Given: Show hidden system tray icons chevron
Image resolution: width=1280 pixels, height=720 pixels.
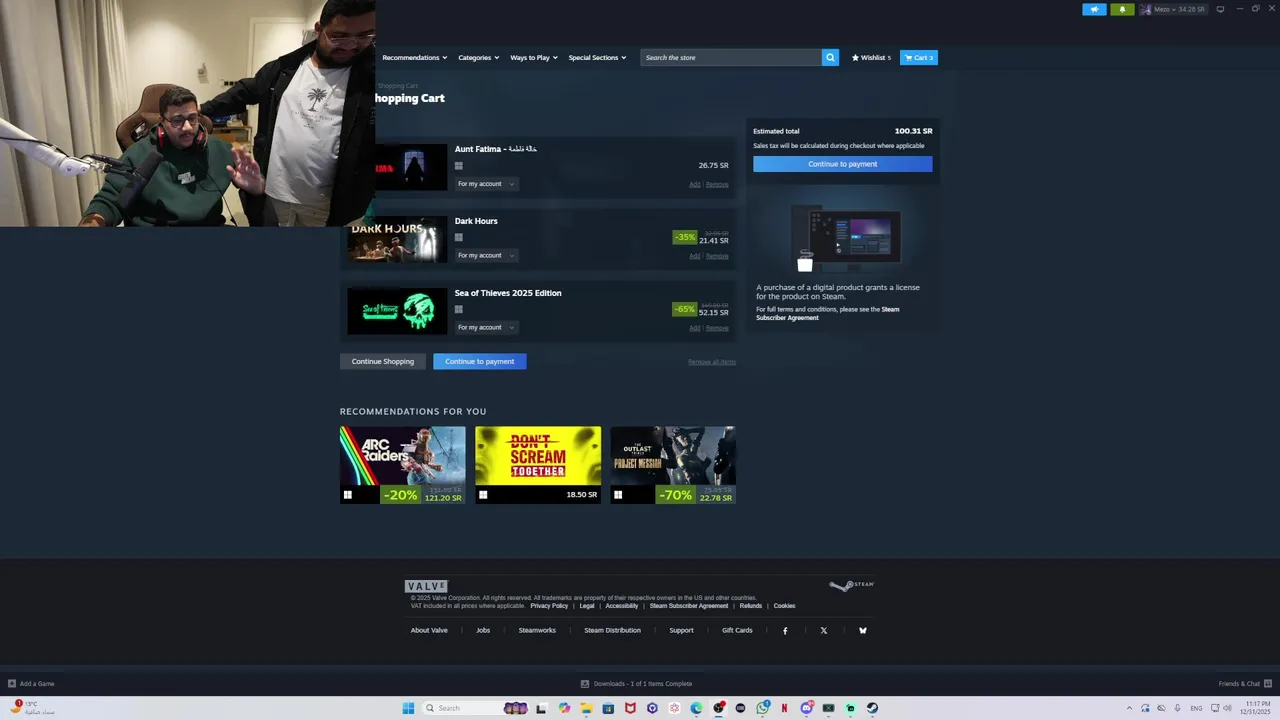Looking at the screenshot, I should [1129, 708].
